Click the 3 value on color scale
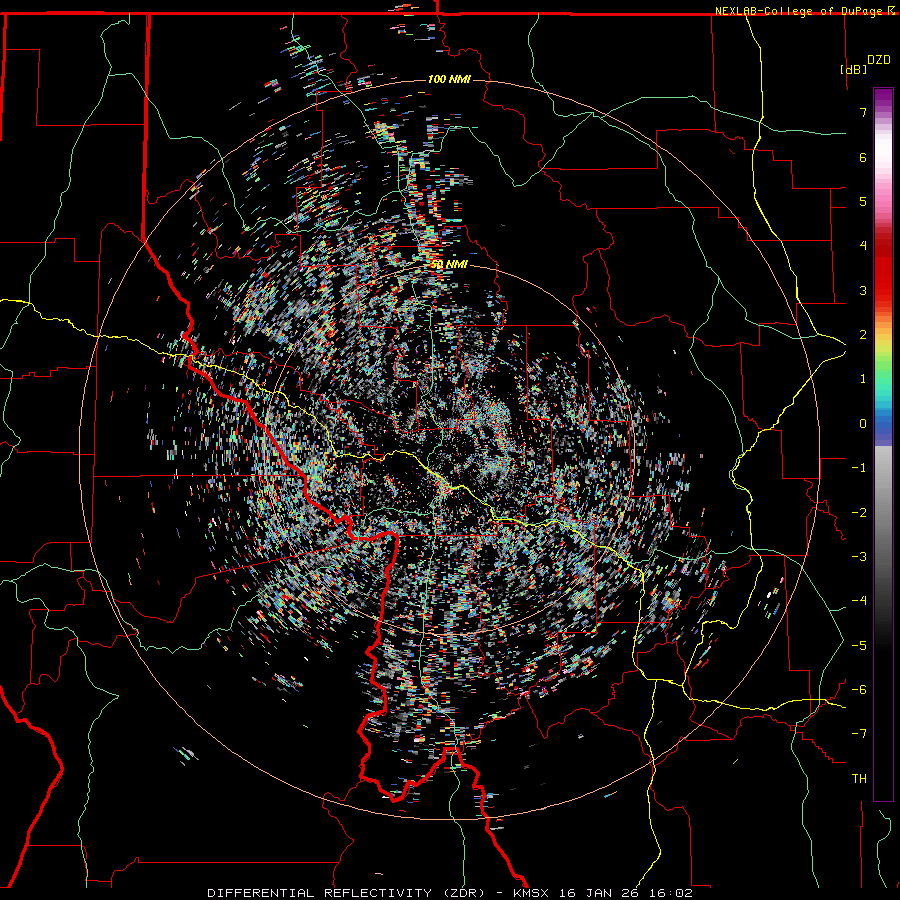Image resolution: width=900 pixels, height=900 pixels. click(x=863, y=290)
